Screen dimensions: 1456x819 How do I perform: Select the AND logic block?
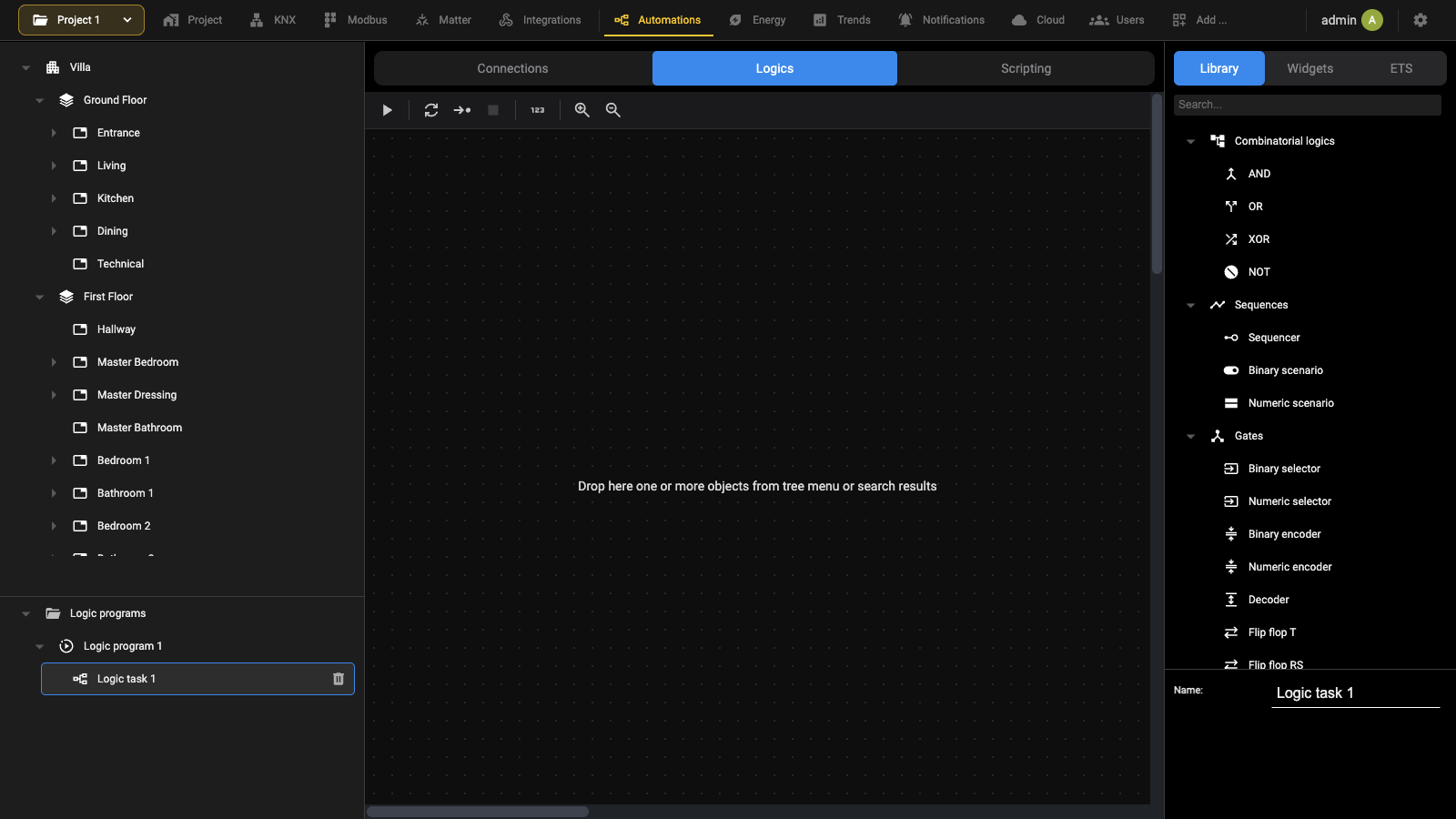(x=1259, y=174)
